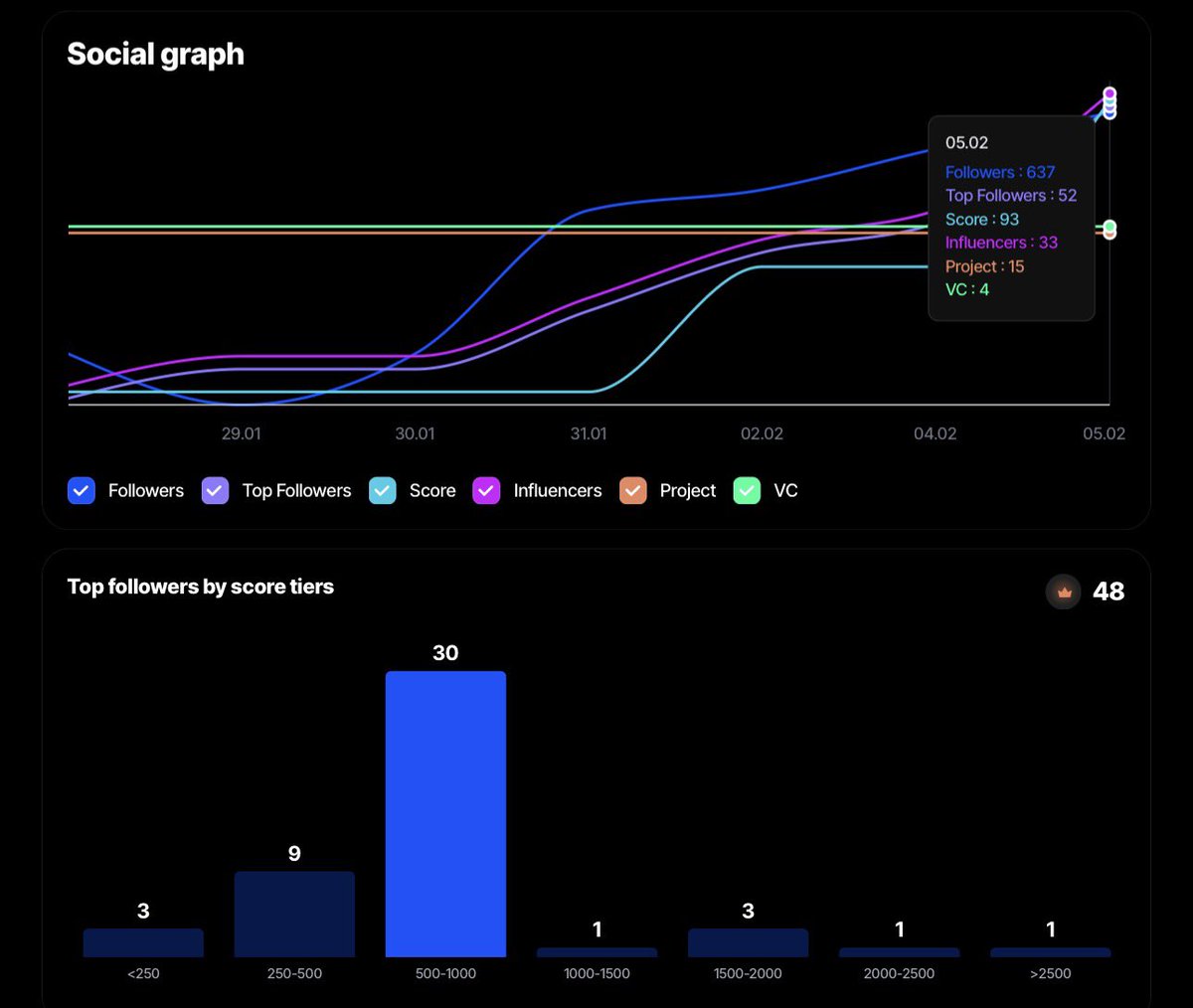Click the Top followers by score tiers heading

[200, 587]
